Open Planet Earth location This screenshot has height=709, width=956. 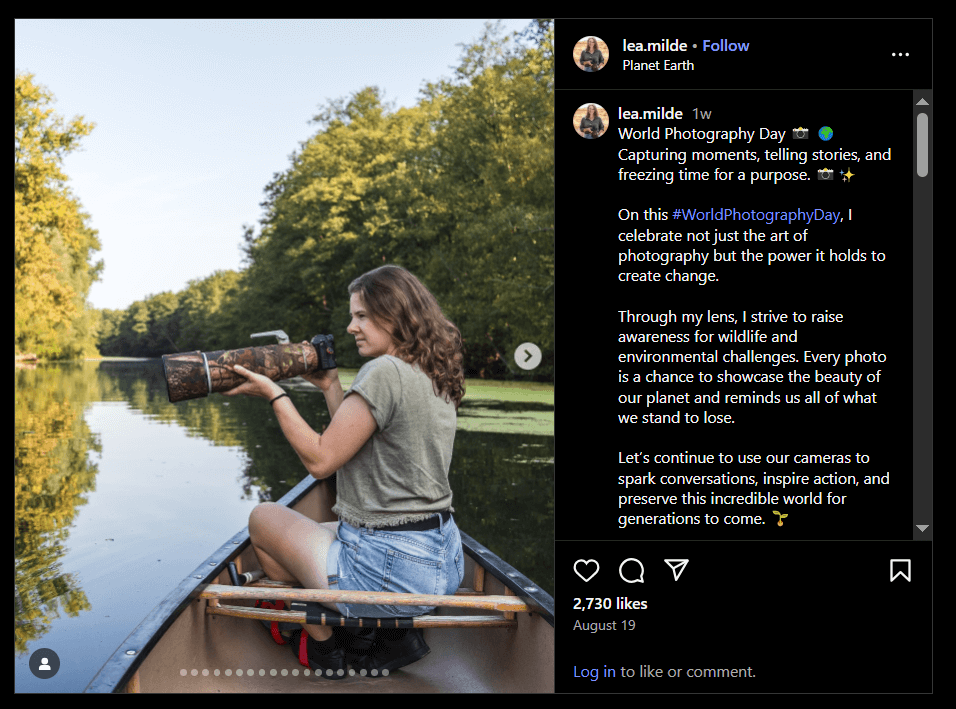[658, 65]
